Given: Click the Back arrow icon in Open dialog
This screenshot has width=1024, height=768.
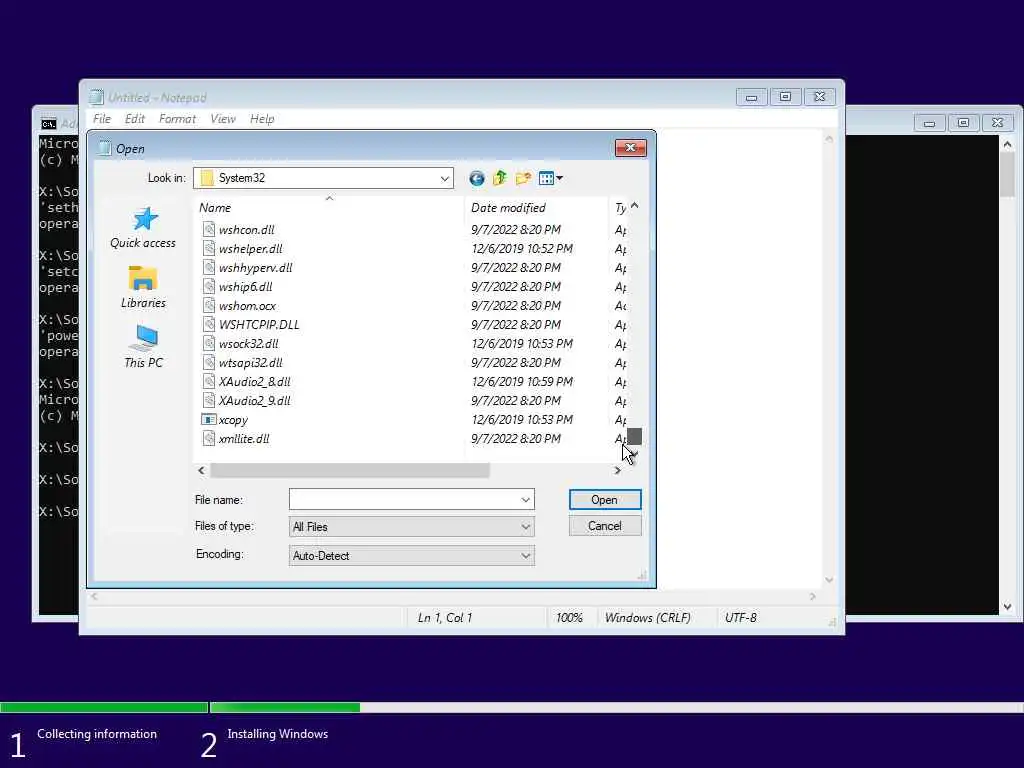Looking at the screenshot, I should [x=477, y=178].
